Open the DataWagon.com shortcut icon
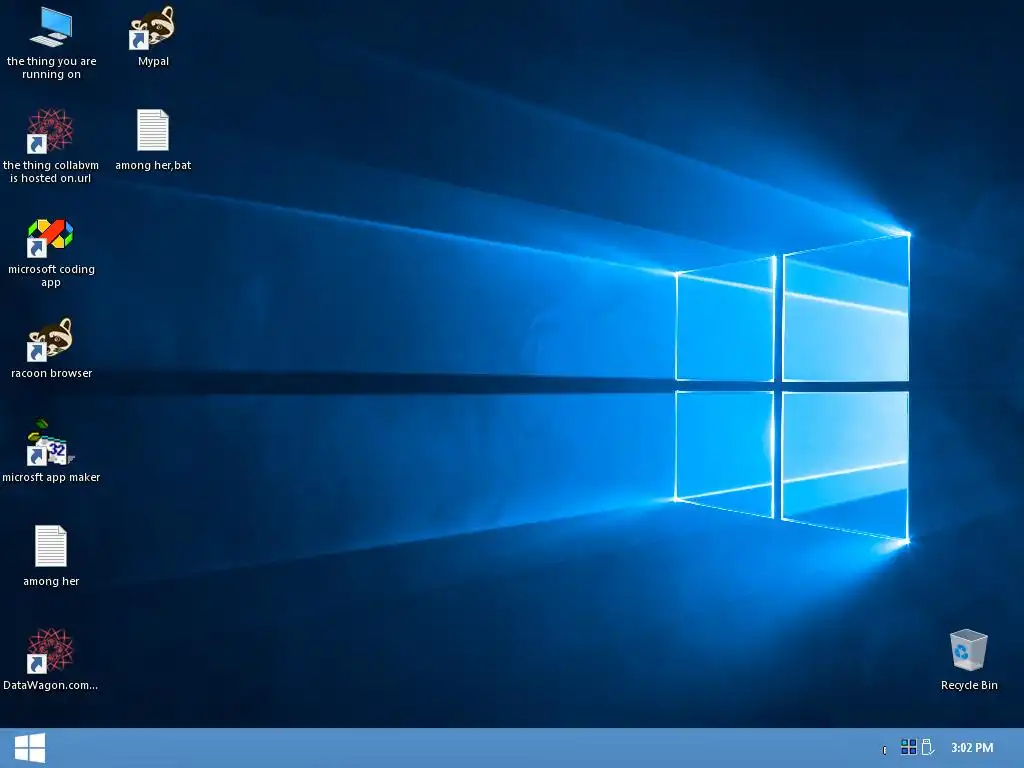This screenshot has height=768, width=1024. coord(50,650)
